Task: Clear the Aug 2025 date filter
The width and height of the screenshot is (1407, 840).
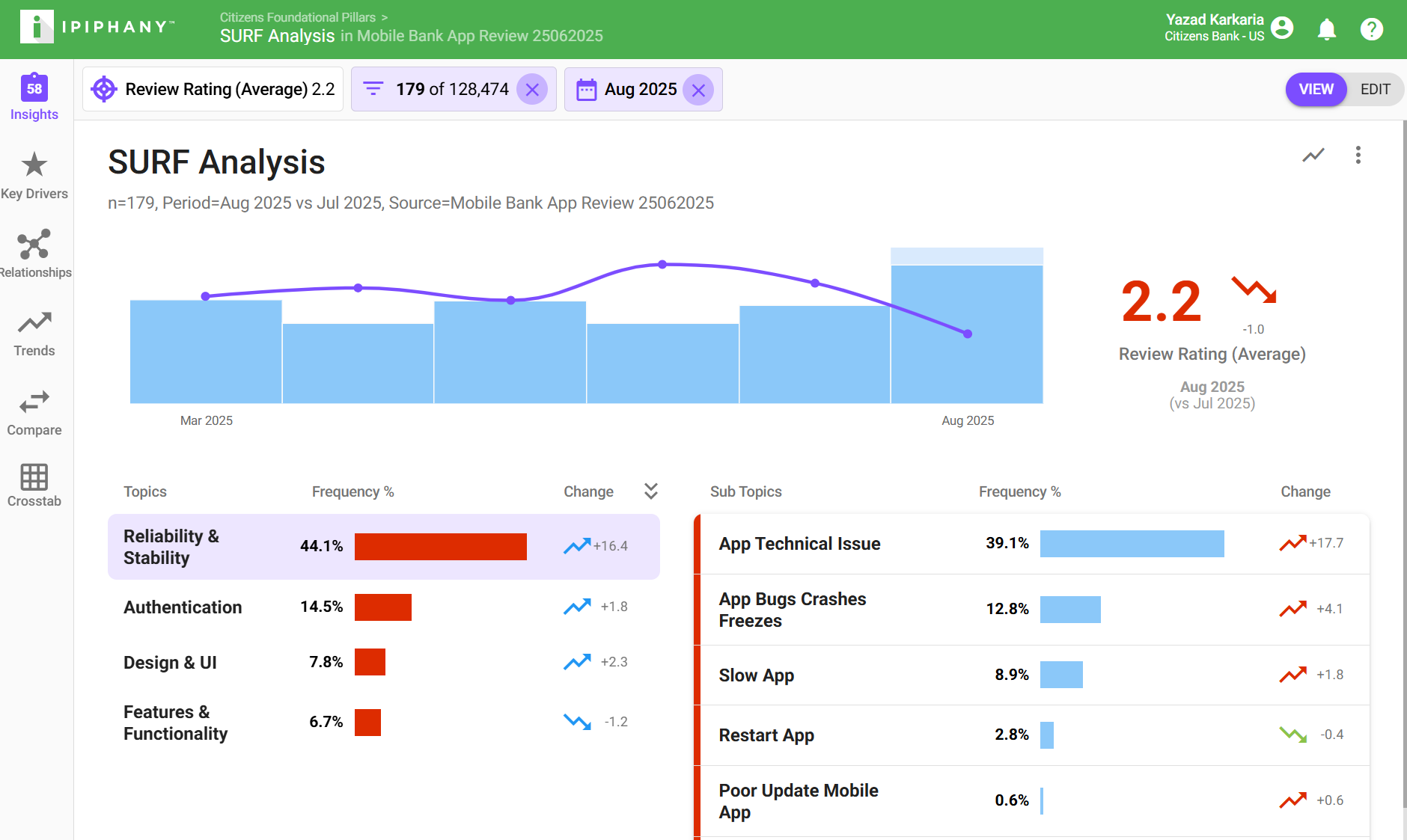Action: coord(698,90)
